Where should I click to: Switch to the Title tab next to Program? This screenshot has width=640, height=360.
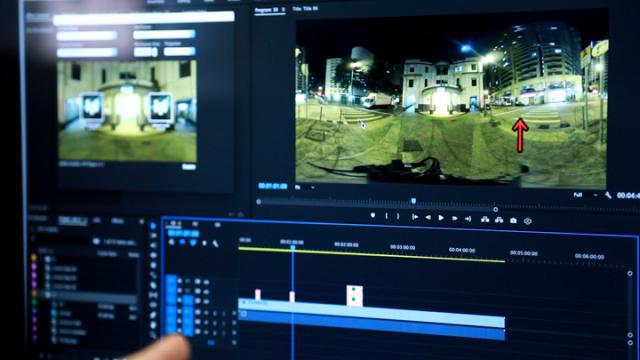pos(305,9)
